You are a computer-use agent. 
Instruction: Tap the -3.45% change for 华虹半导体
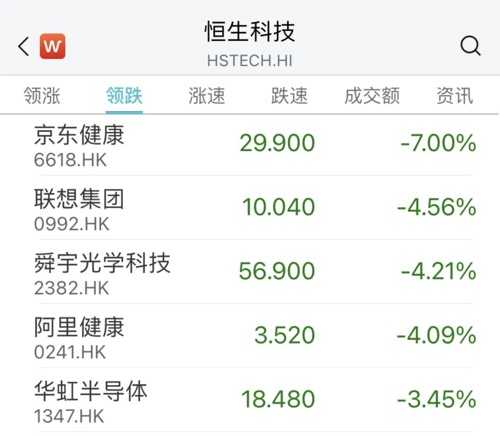click(x=437, y=399)
